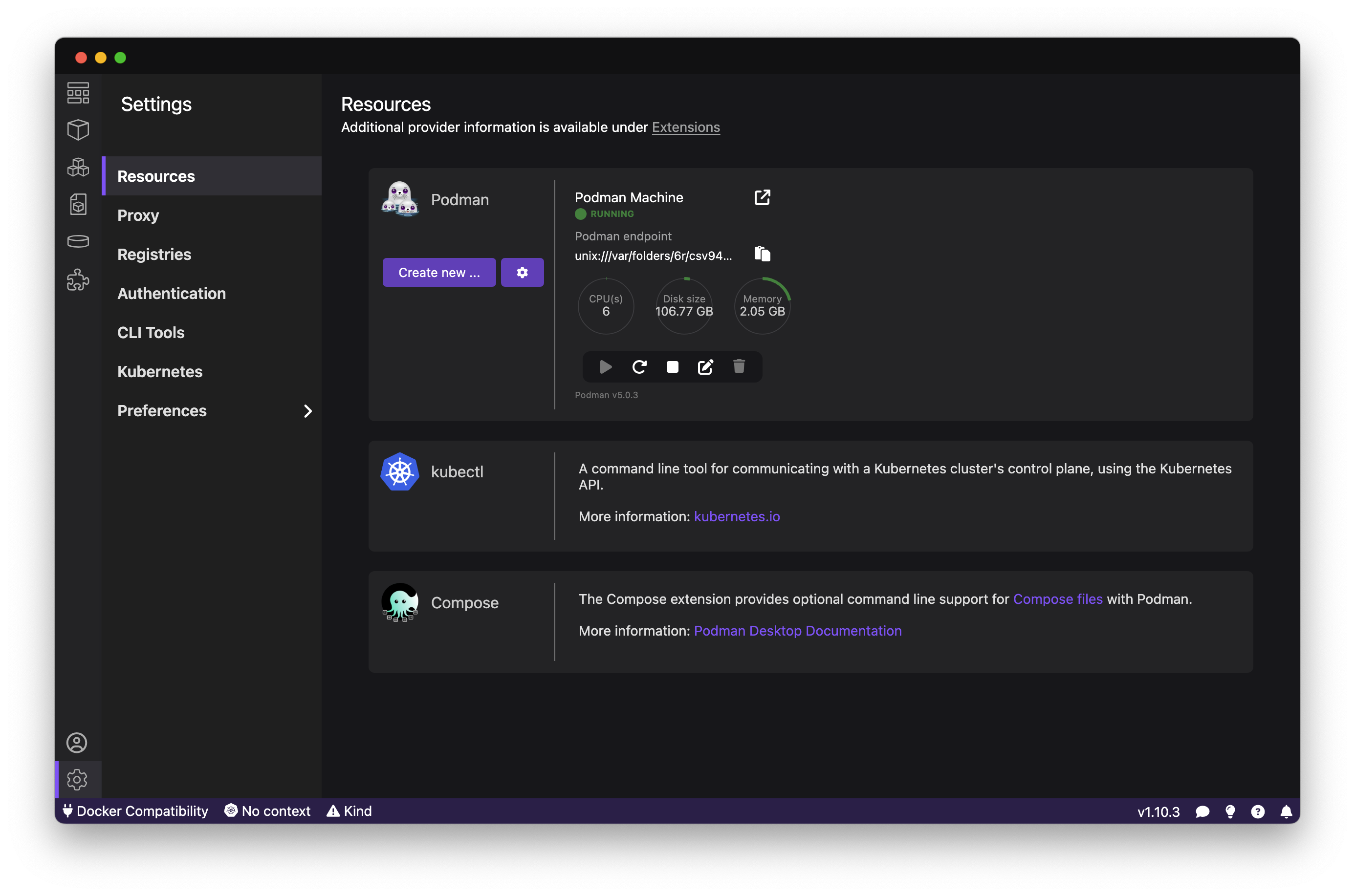Open Podman Machine details external link icon
Viewport: 1355px width, 896px height.
pos(762,198)
